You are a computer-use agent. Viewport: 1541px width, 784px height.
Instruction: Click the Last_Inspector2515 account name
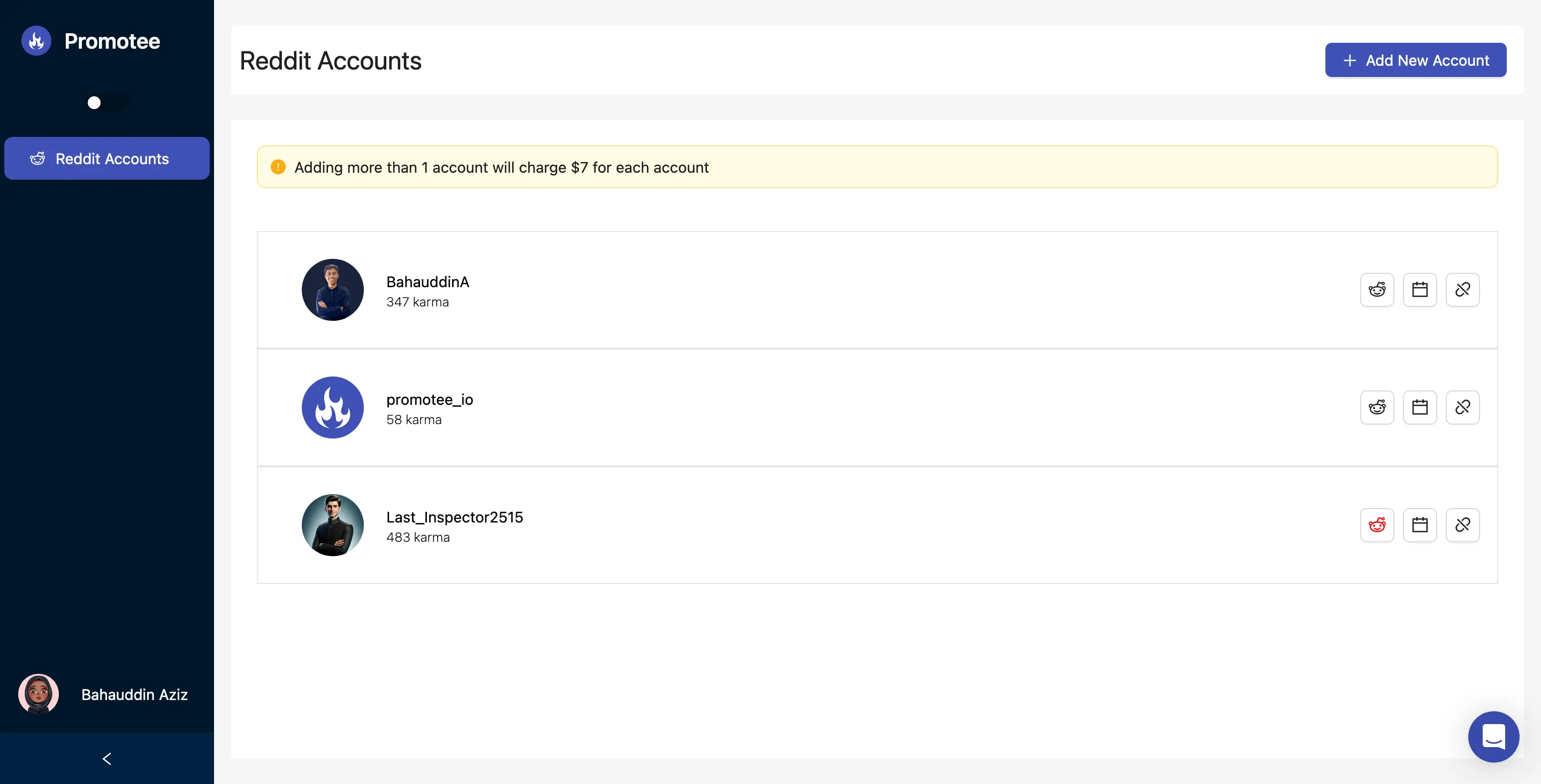point(454,517)
